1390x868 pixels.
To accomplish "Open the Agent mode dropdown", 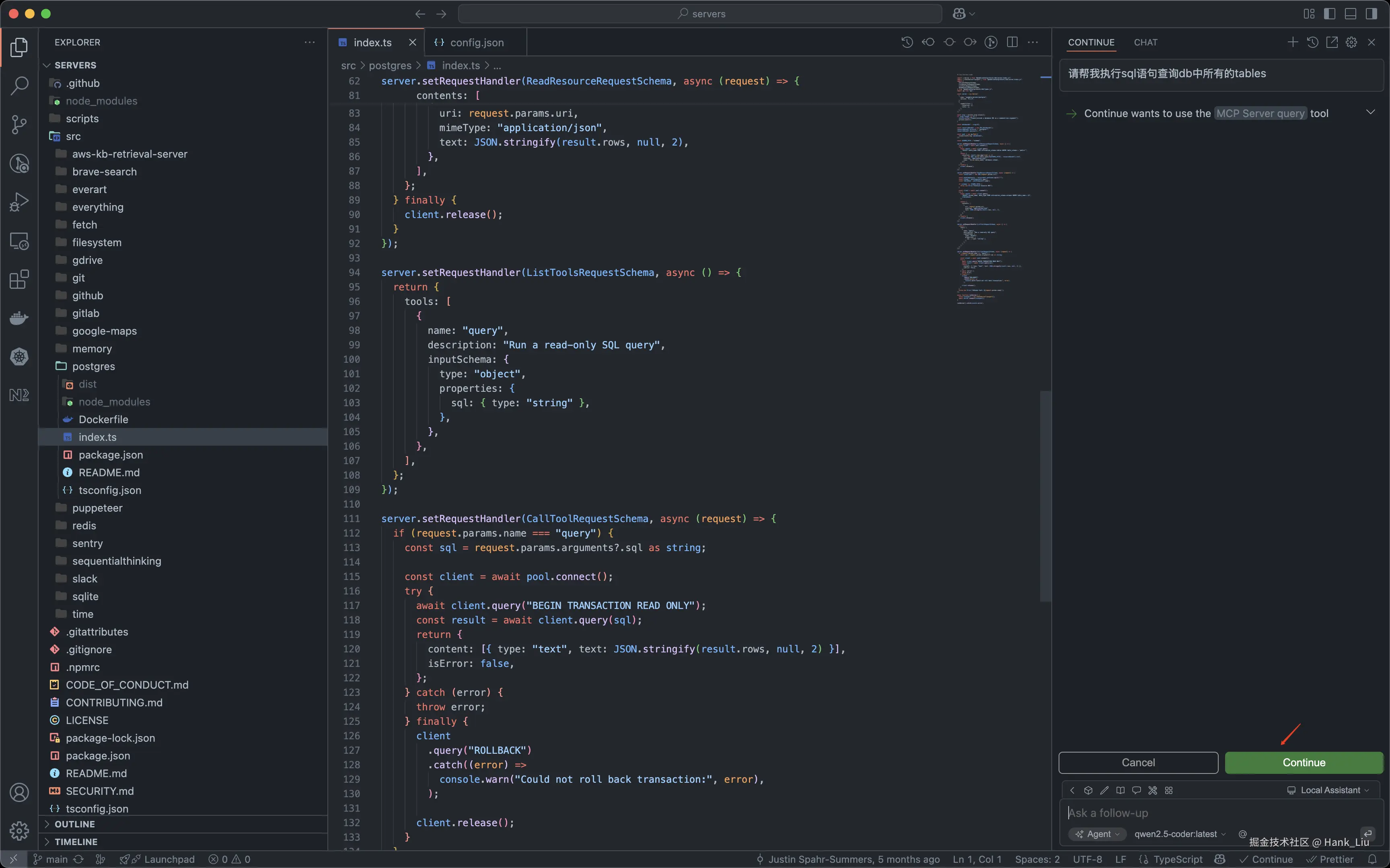I will pyautogui.click(x=1097, y=834).
